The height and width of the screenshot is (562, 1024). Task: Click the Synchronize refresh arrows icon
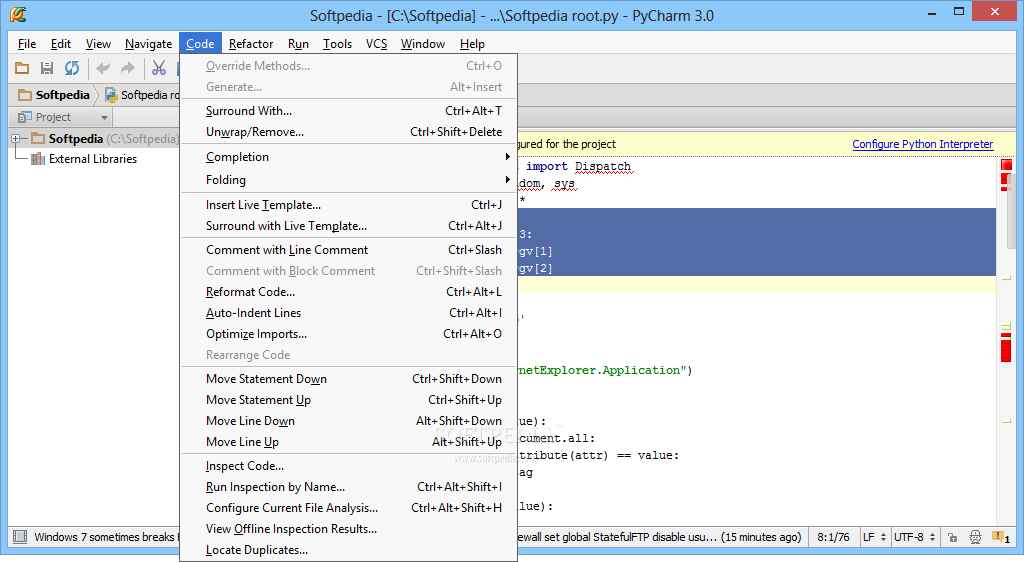[x=72, y=68]
